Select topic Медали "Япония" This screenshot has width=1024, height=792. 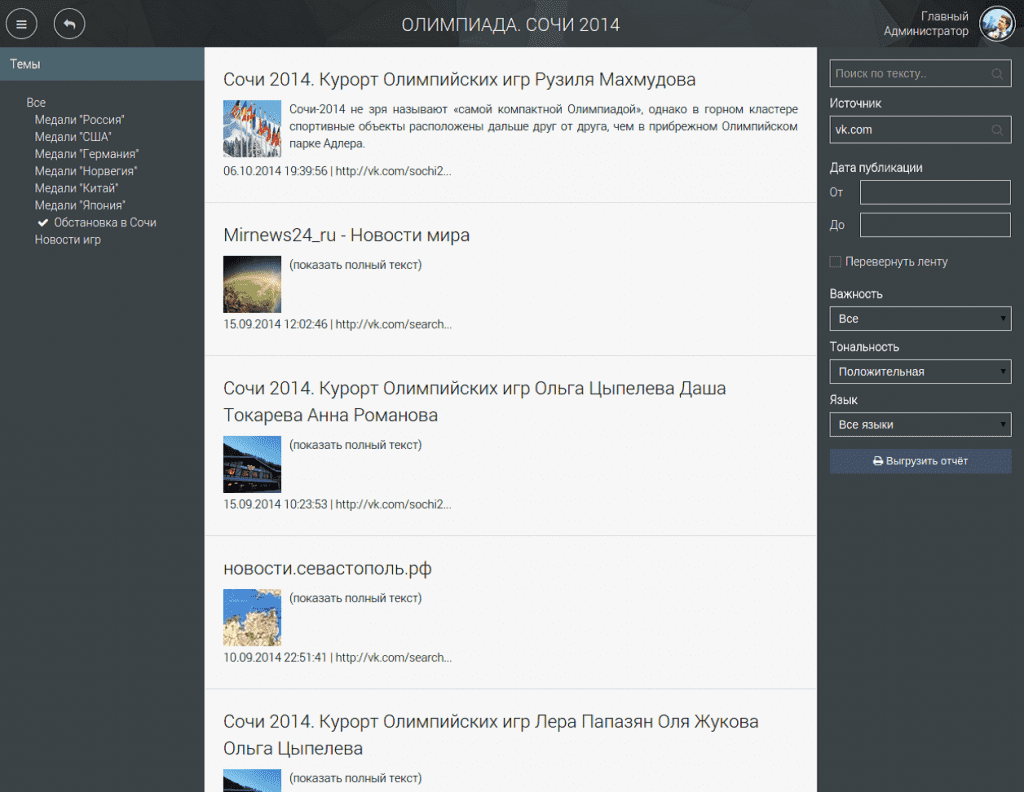pos(80,205)
